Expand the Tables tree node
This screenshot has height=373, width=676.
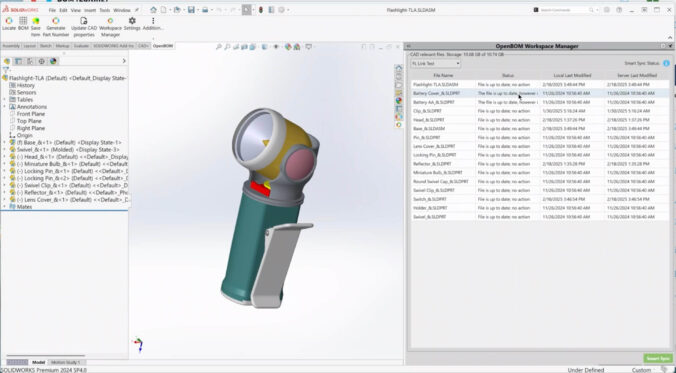pyautogui.click(x=5, y=100)
